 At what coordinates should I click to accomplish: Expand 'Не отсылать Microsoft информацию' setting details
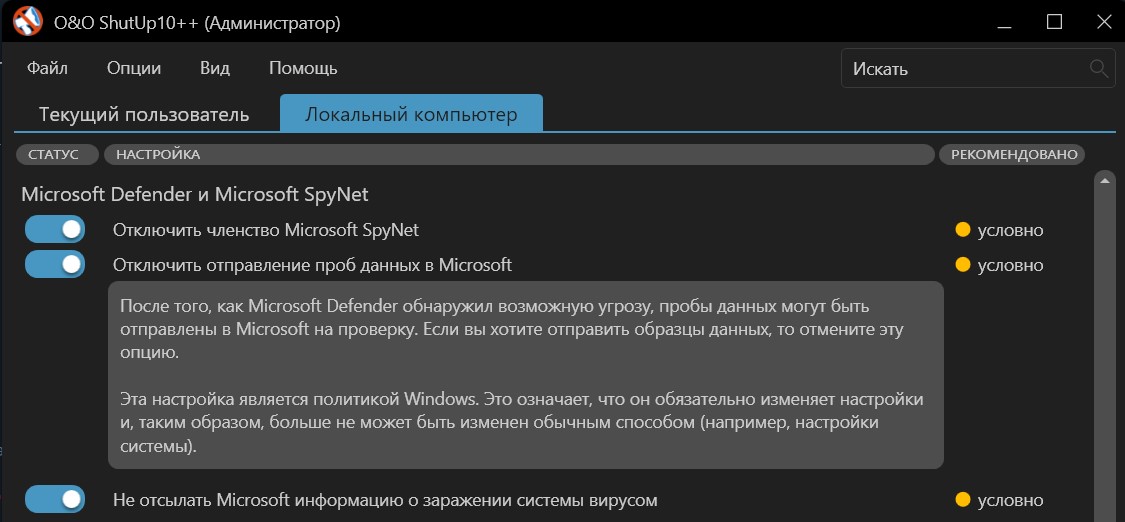tap(385, 499)
